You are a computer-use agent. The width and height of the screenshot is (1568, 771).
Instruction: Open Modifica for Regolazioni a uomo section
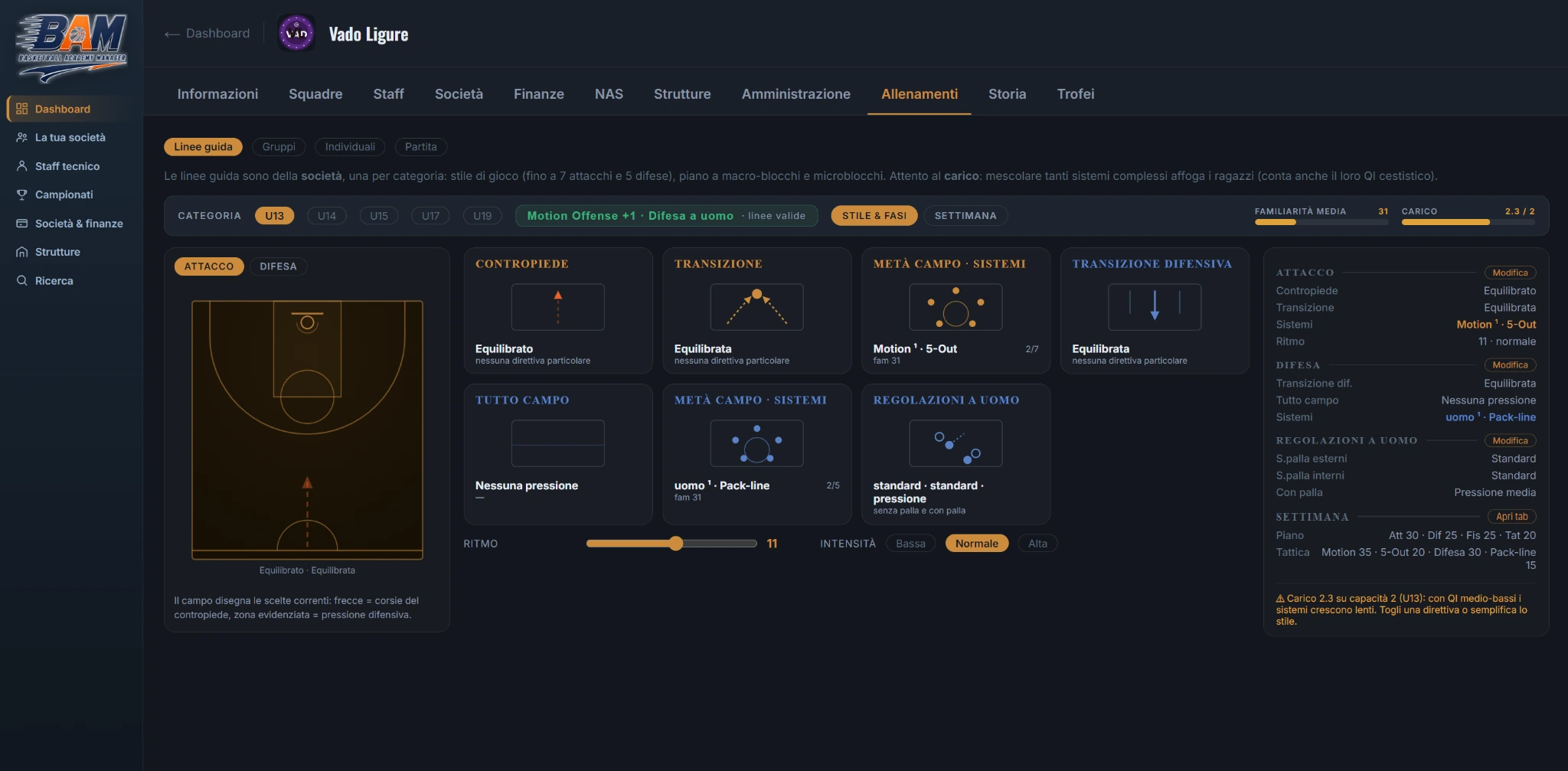click(x=1510, y=440)
